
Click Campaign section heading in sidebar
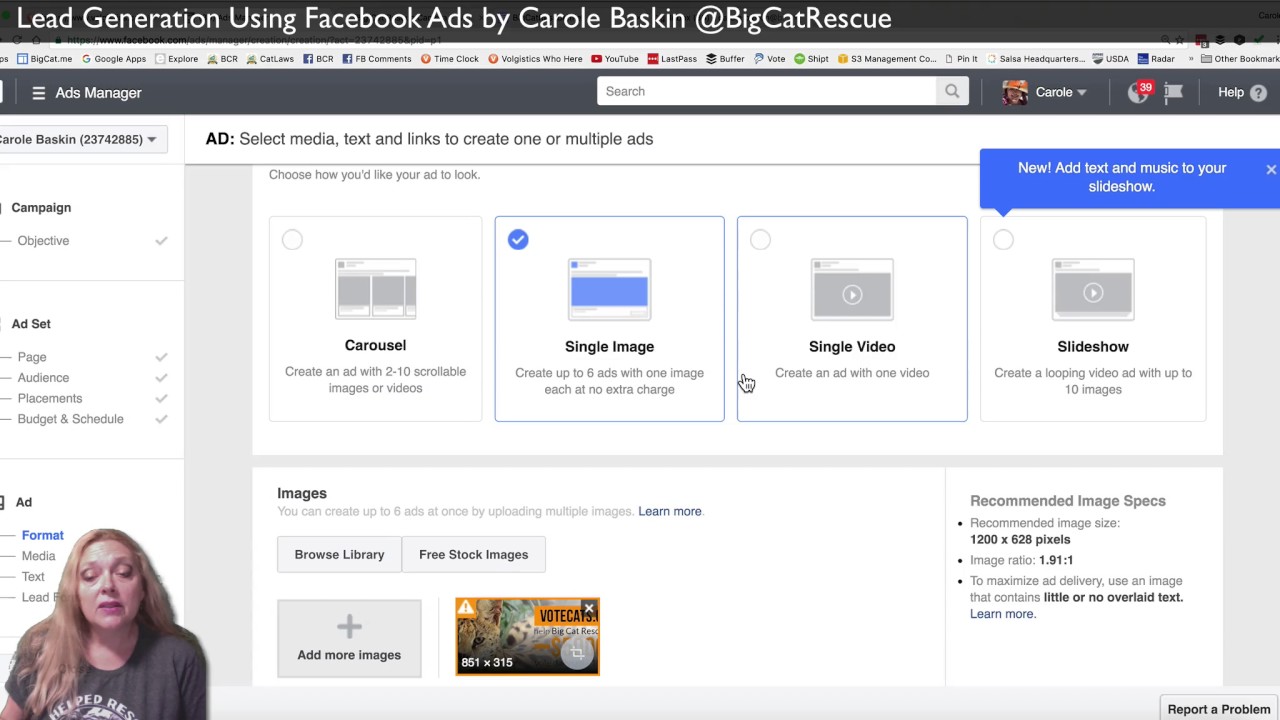[41, 208]
